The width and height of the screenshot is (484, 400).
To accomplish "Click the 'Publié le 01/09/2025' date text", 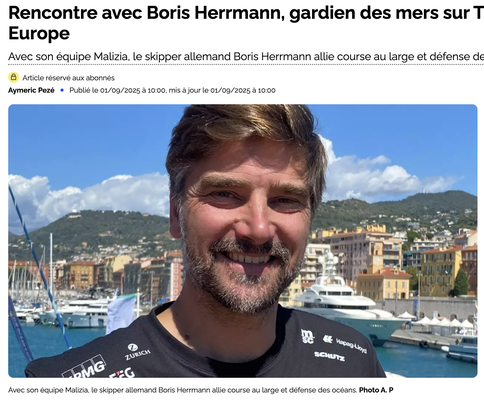I will click(118, 90).
